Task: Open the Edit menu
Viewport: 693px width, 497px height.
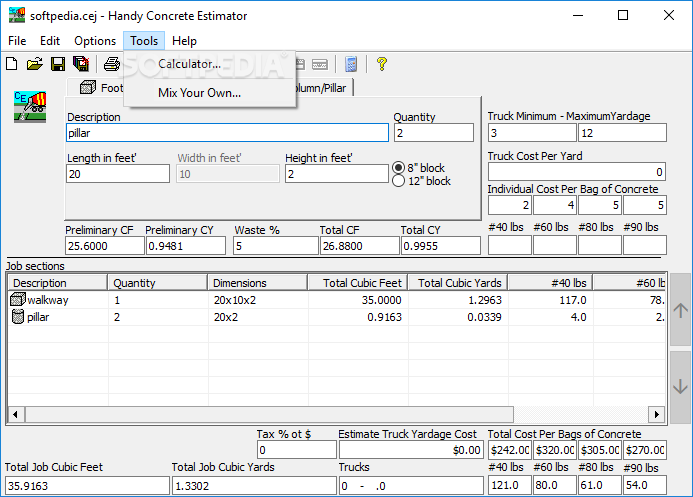Action: 50,41
